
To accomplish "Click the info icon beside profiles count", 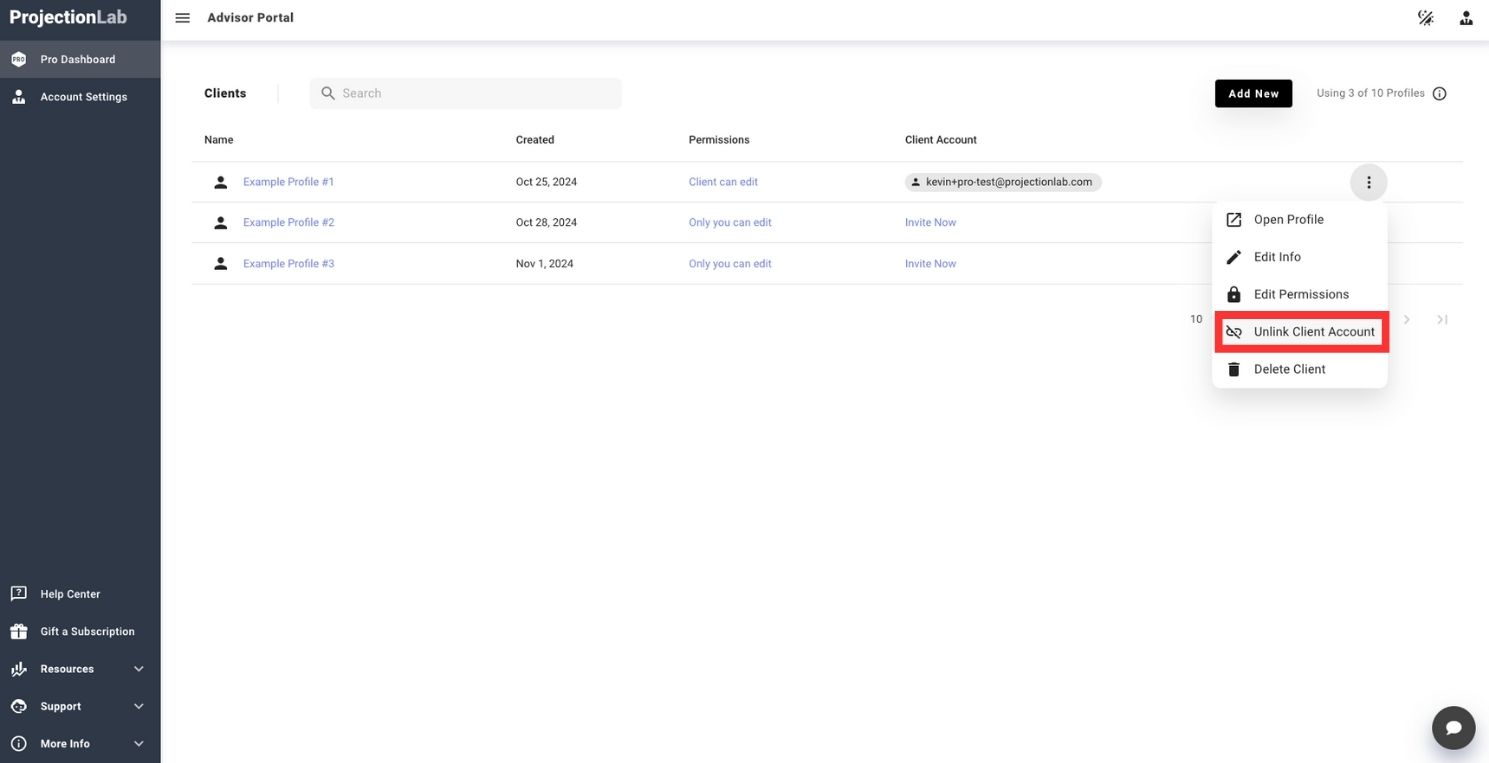I will point(1440,94).
